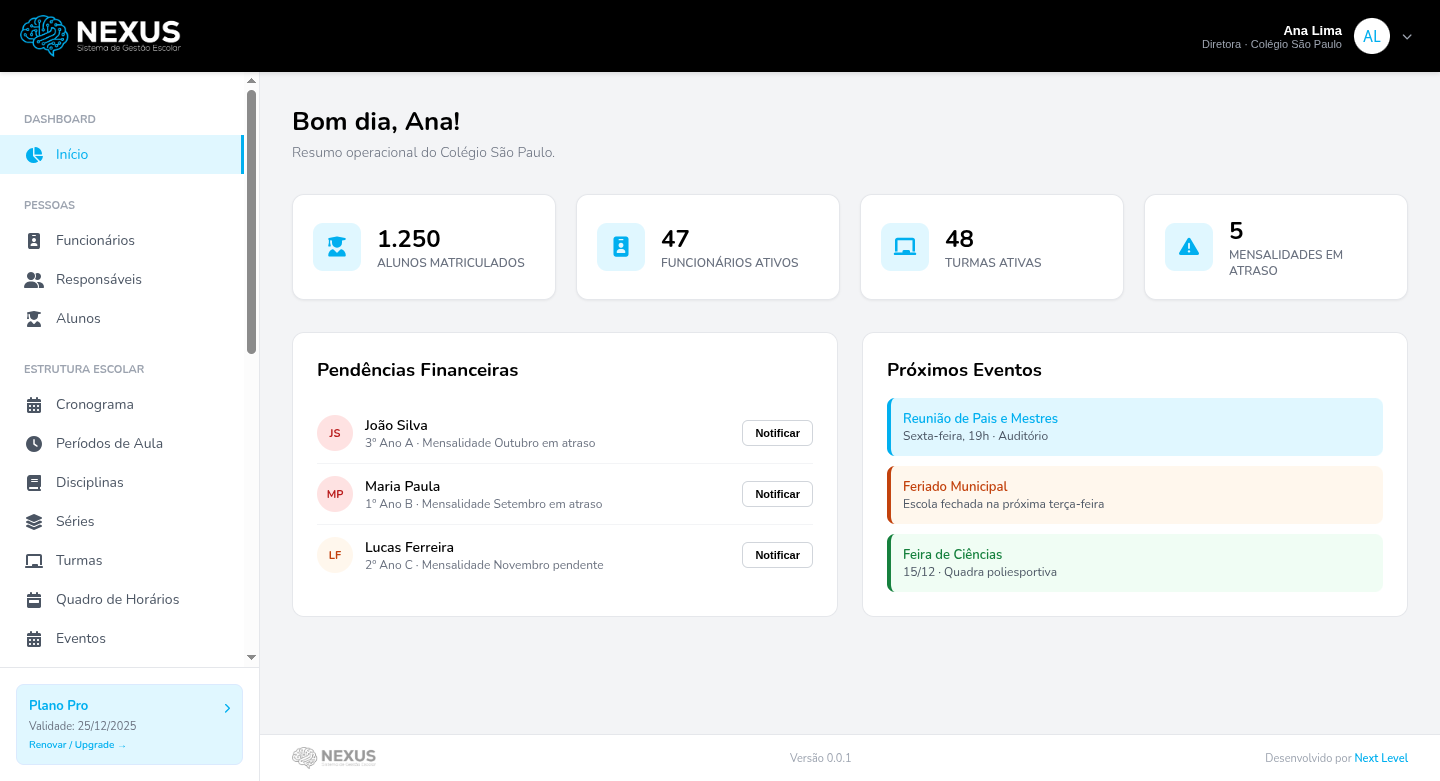Notify João Silva about overdue payment
This screenshot has height=781, width=1440.
pyautogui.click(x=777, y=433)
